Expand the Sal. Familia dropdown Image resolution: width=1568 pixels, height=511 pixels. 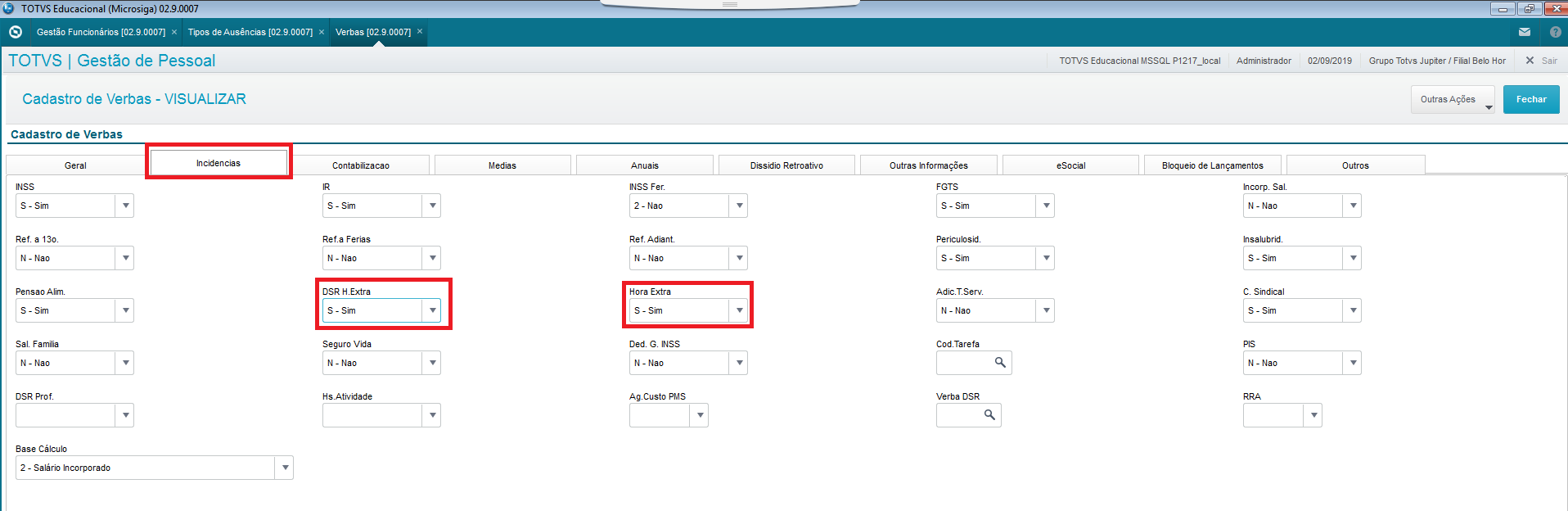(x=125, y=363)
